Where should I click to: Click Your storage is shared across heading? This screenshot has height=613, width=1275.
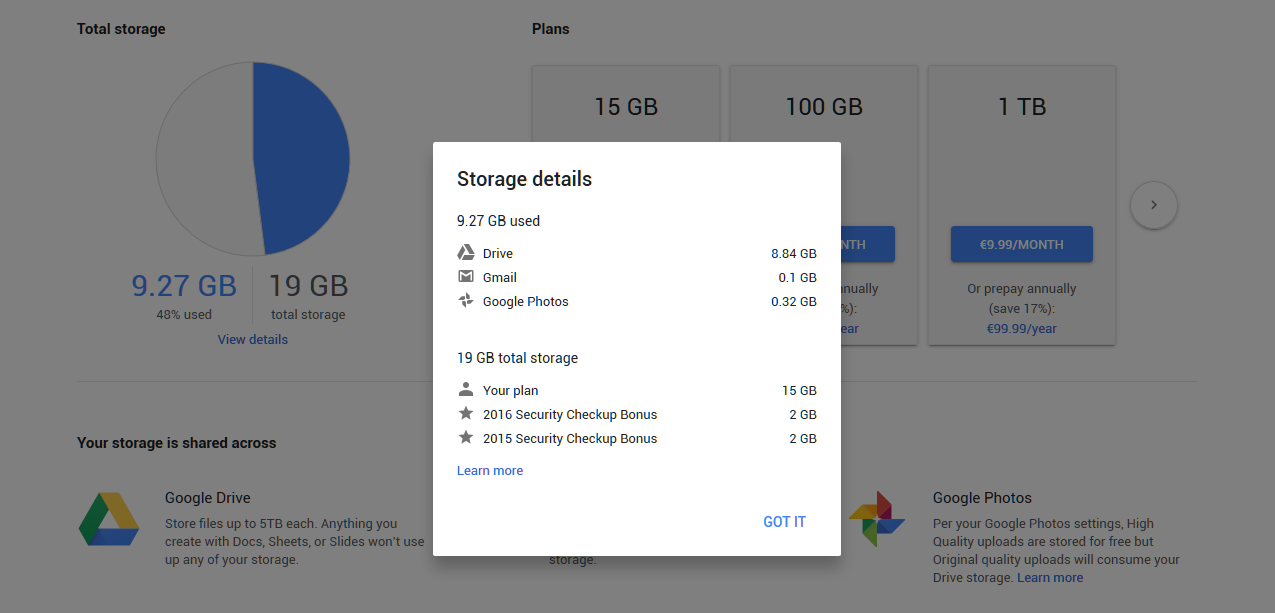tap(177, 443)
